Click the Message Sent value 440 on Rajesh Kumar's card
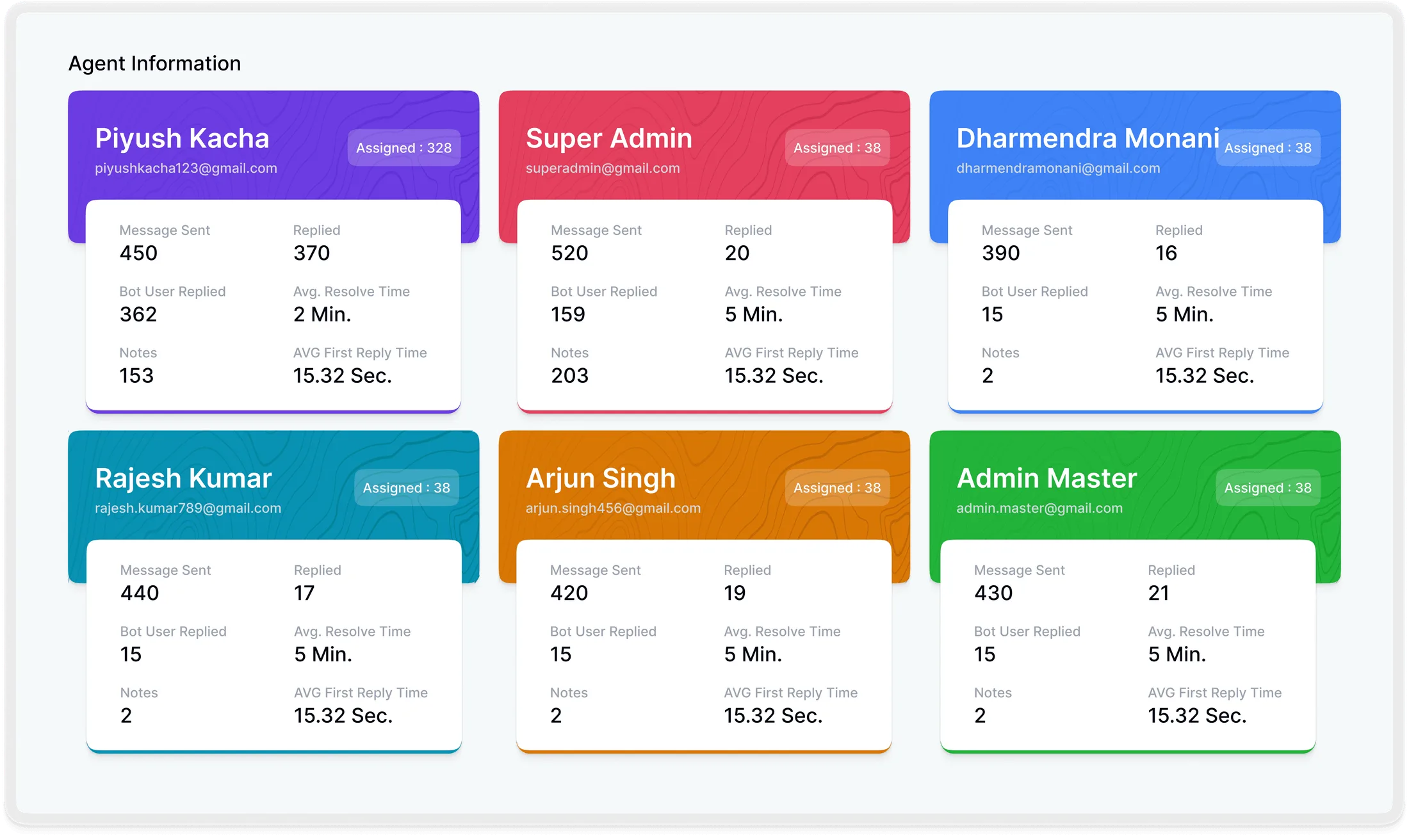 tap(138, 592)
